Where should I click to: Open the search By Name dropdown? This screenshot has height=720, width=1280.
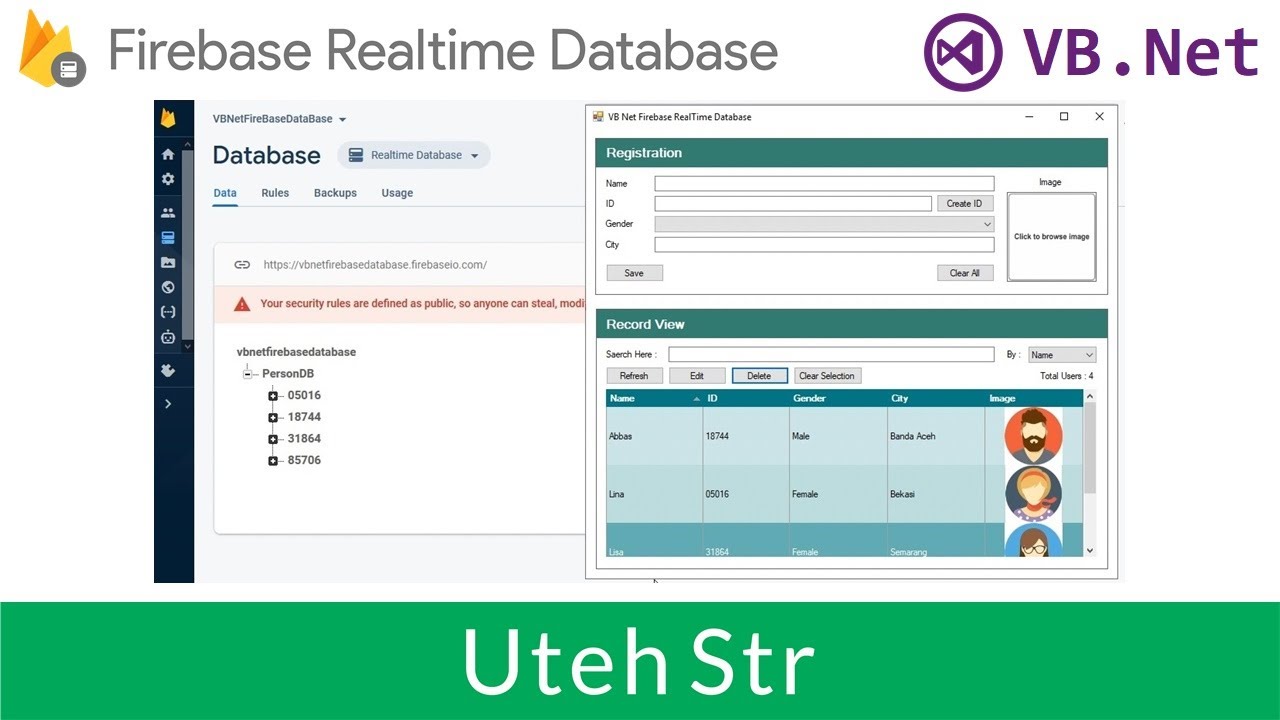click(1062, 355)
